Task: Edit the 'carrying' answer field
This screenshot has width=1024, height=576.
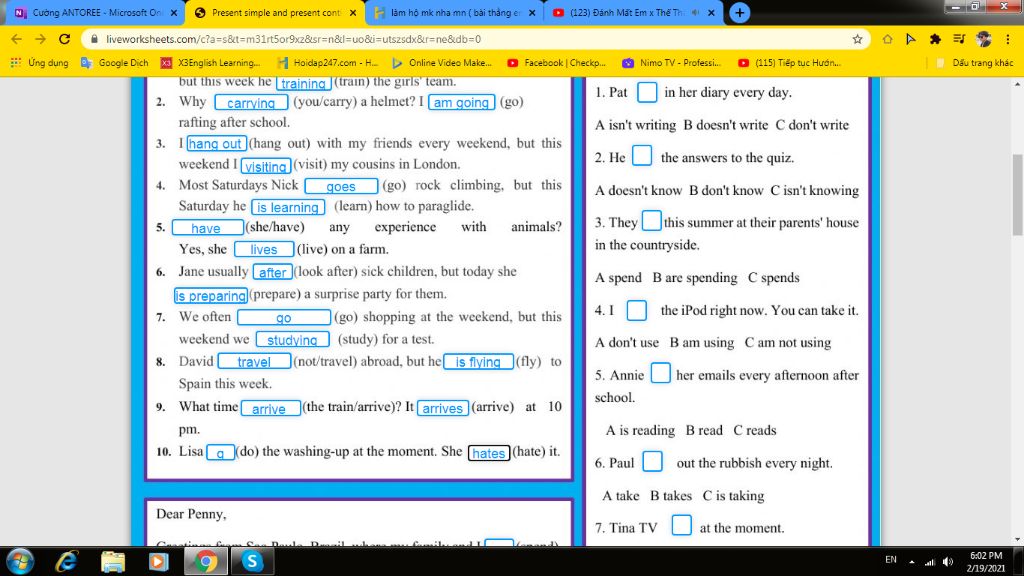Action: 251,103
